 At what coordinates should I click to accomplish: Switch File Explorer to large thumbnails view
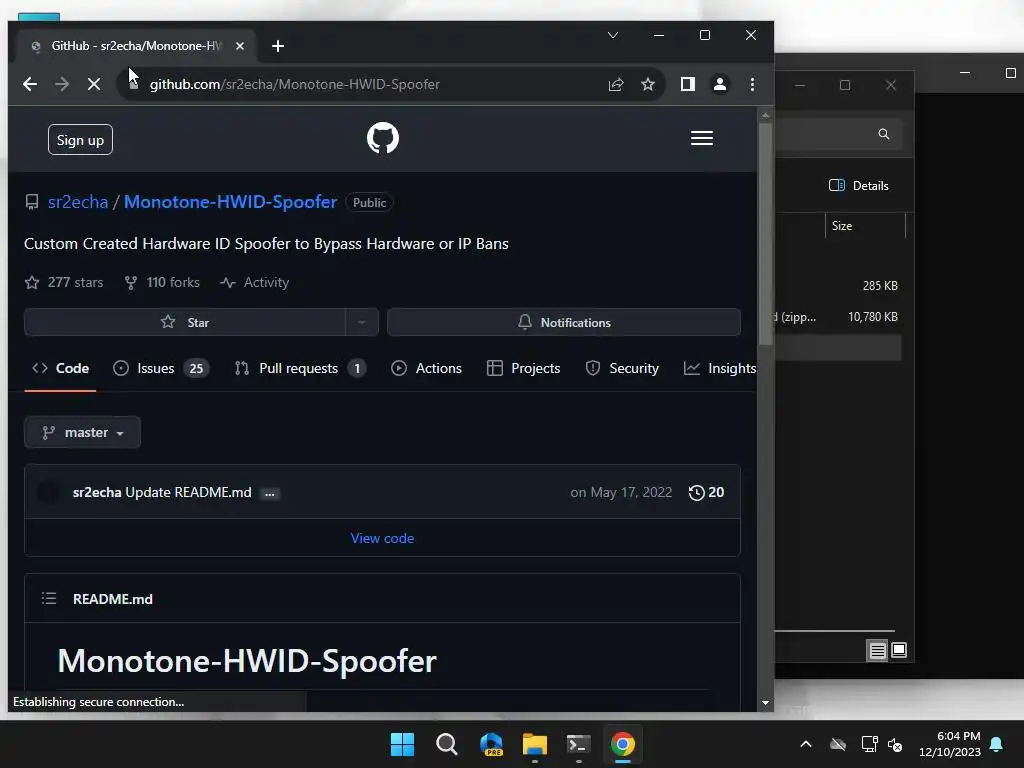(899, 650)
